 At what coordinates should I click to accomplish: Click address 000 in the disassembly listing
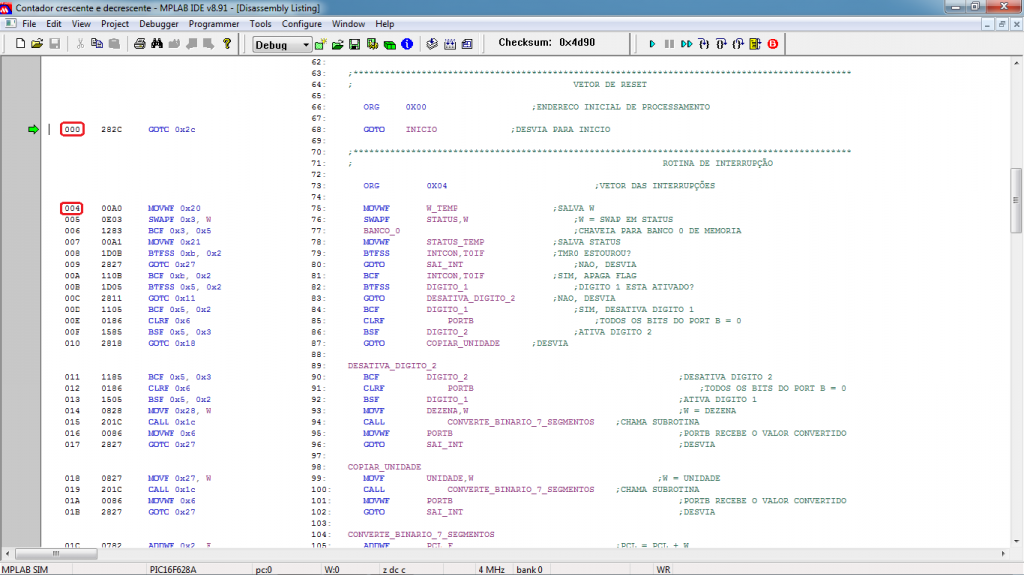coord(72,129)
